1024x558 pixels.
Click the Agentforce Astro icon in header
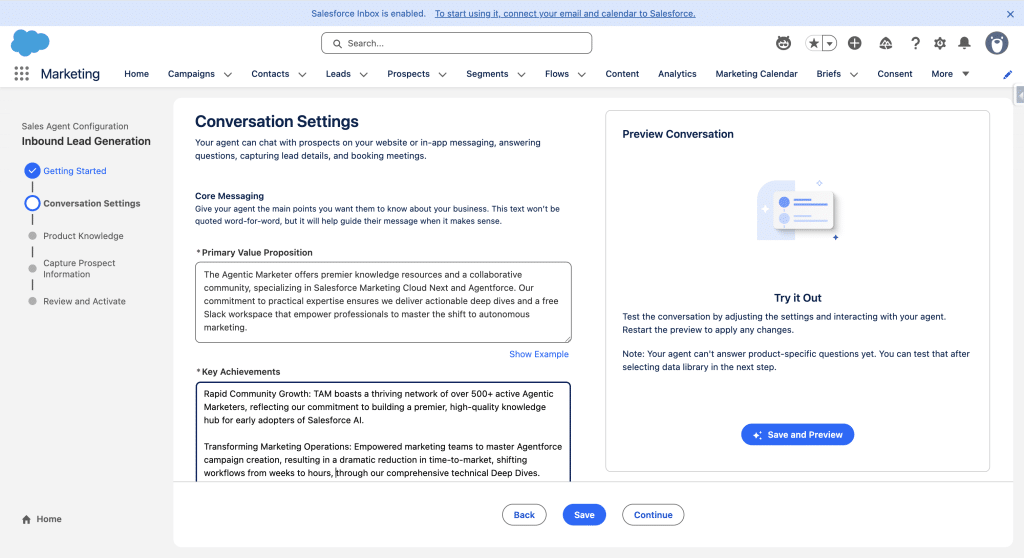(784, 43)
